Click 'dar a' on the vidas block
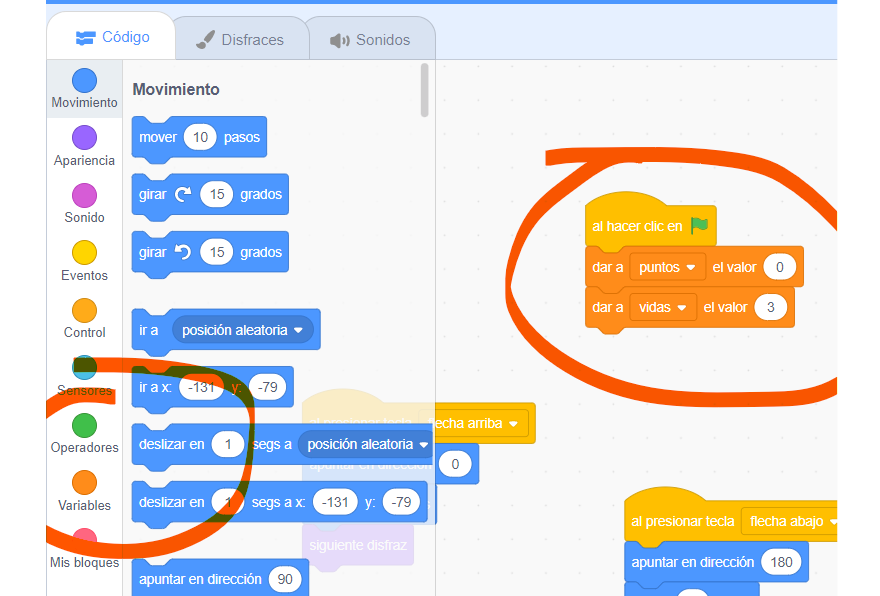Image resolution: width=880 pixels, height=596 pixels. coord(608,307)
